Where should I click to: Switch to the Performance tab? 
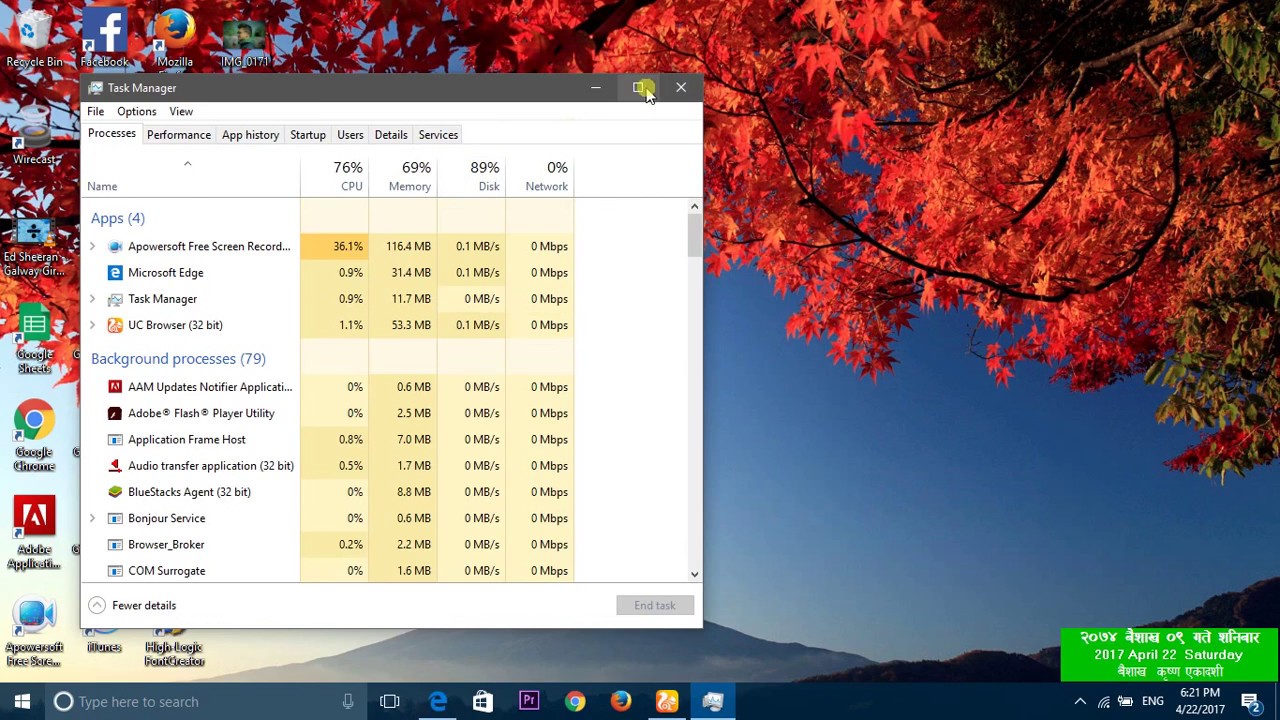click(x=179, y=135)
